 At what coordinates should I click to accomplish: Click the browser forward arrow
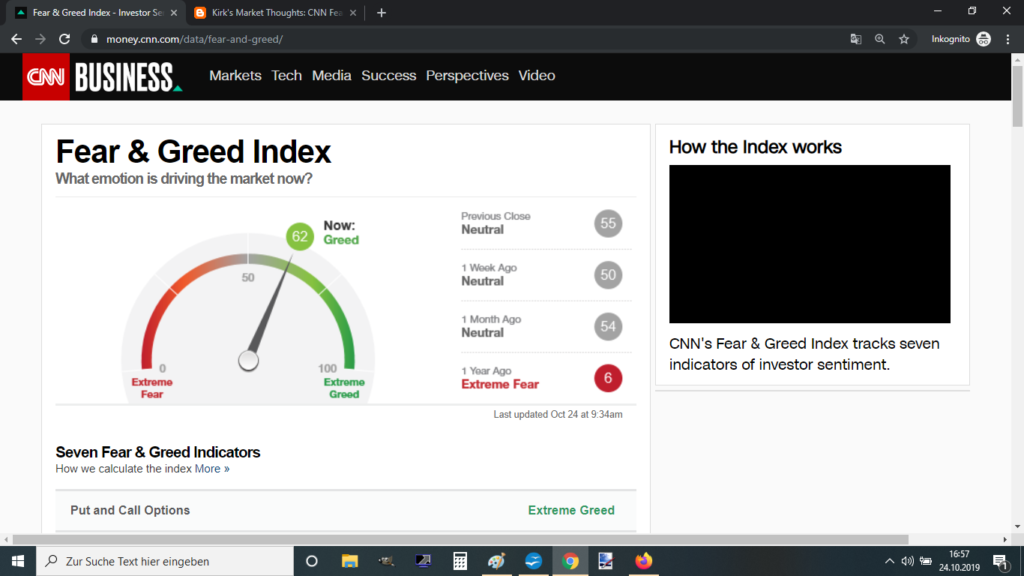click(x=40, y=39)
